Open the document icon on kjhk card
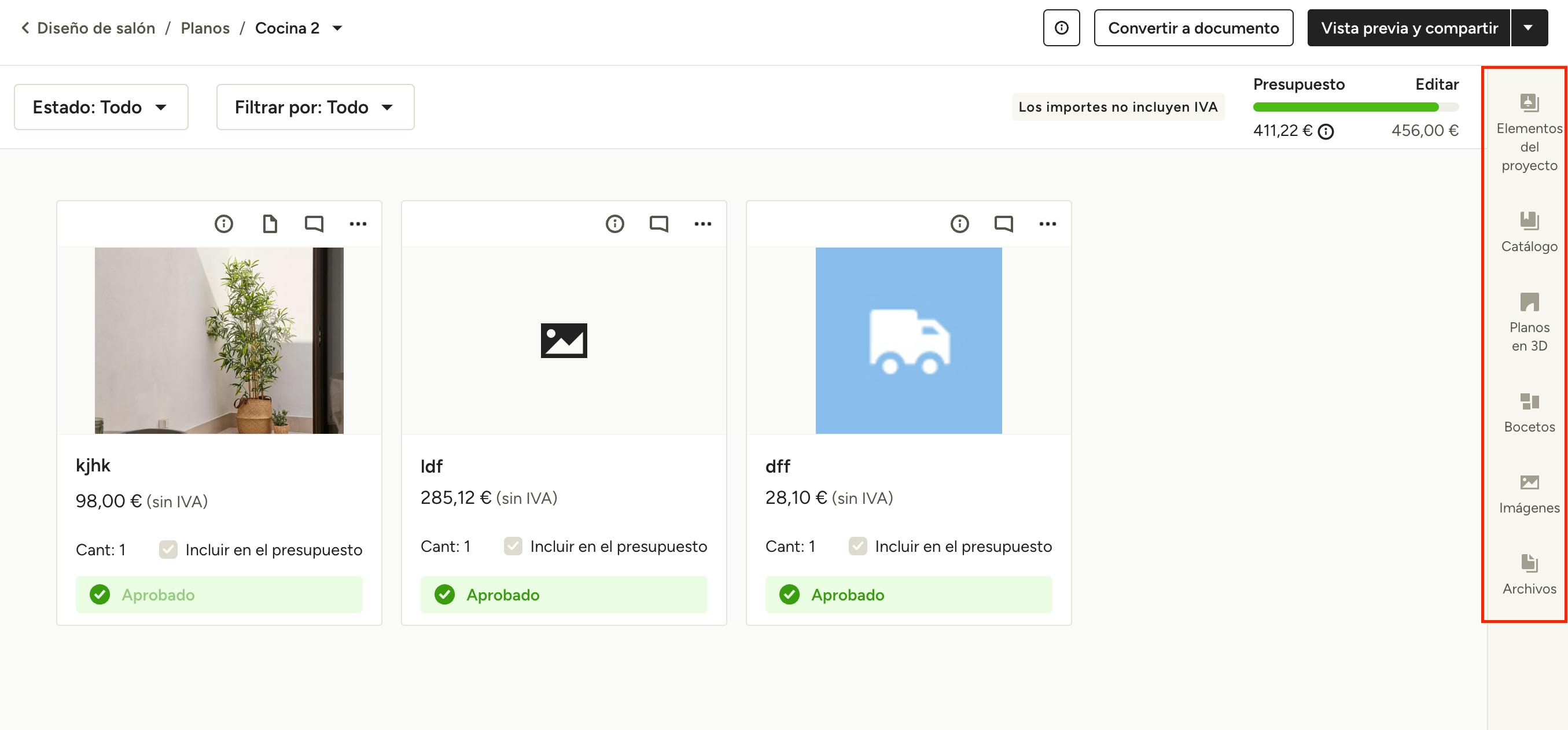 [x=270, y=224]
